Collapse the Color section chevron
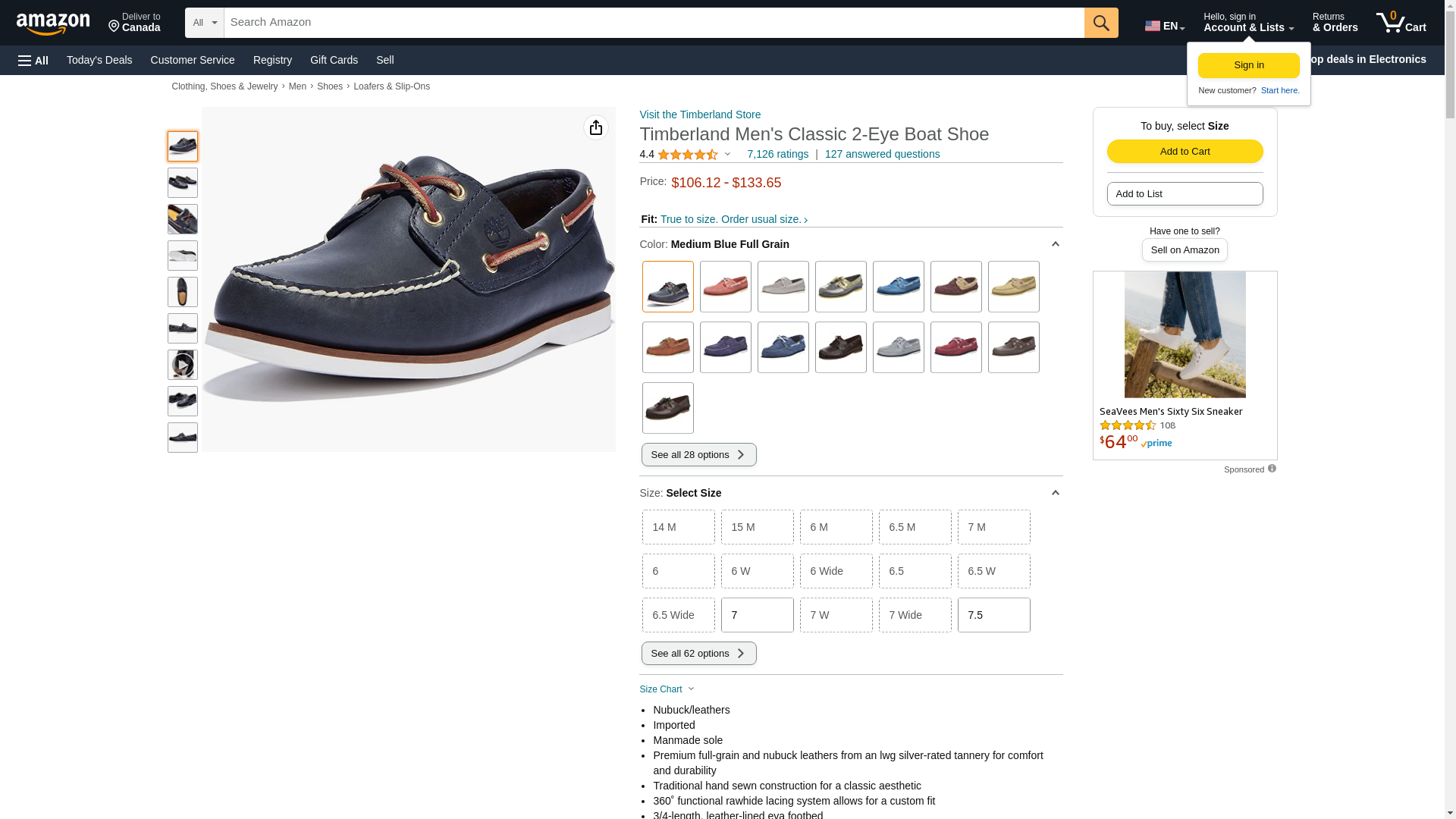Viewport: 1456px width, 819px height. (x=1055, y=244)
